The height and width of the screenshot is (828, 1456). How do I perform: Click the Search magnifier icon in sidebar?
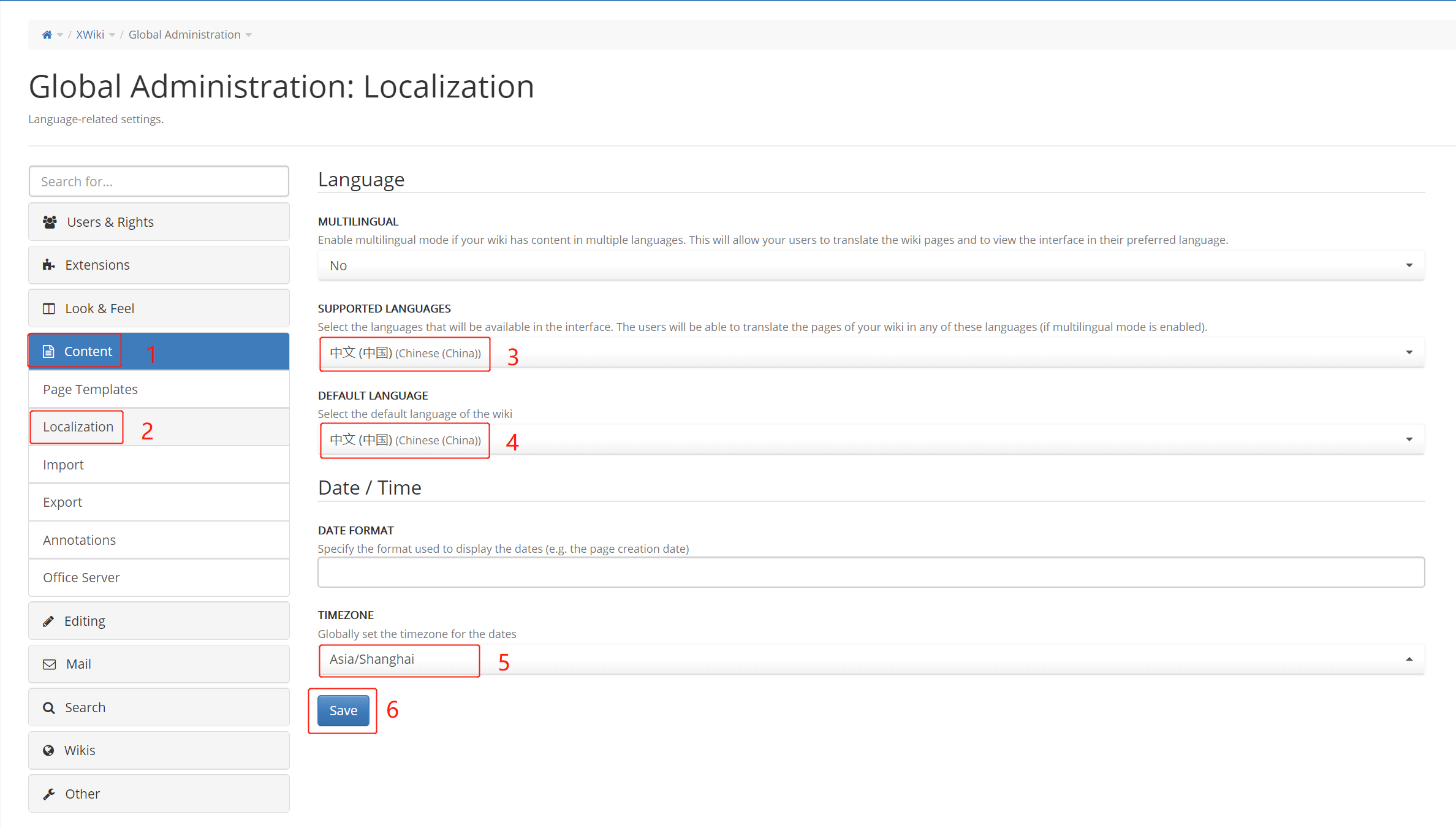tap(48, 707)
